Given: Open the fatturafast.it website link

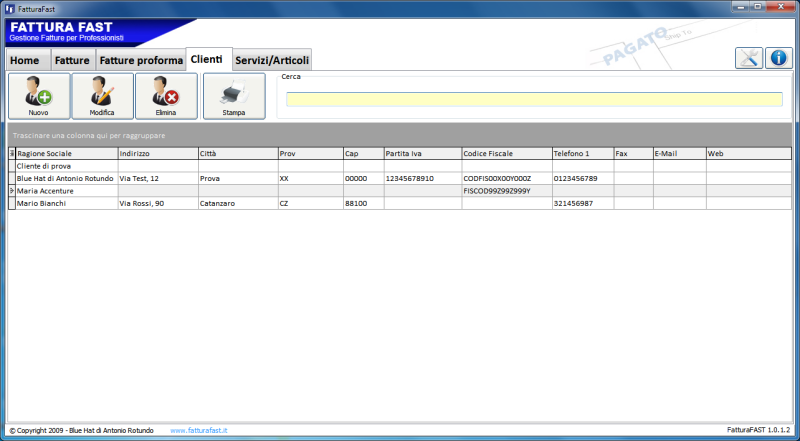Looking at the screenshot, I should (x=198, y=430).
